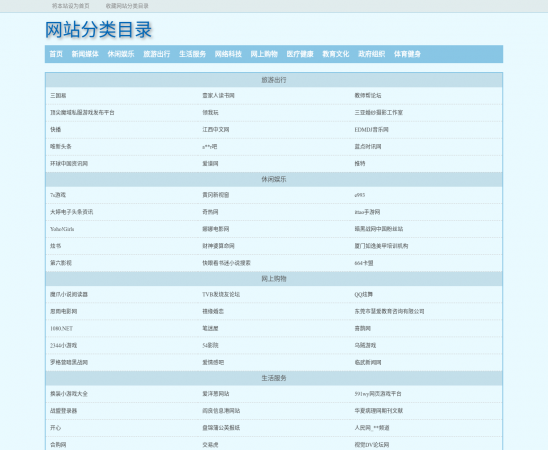Click the 收藏网站分类目录 link
Screen dimensions: 548x450
[x=127, y=6]
